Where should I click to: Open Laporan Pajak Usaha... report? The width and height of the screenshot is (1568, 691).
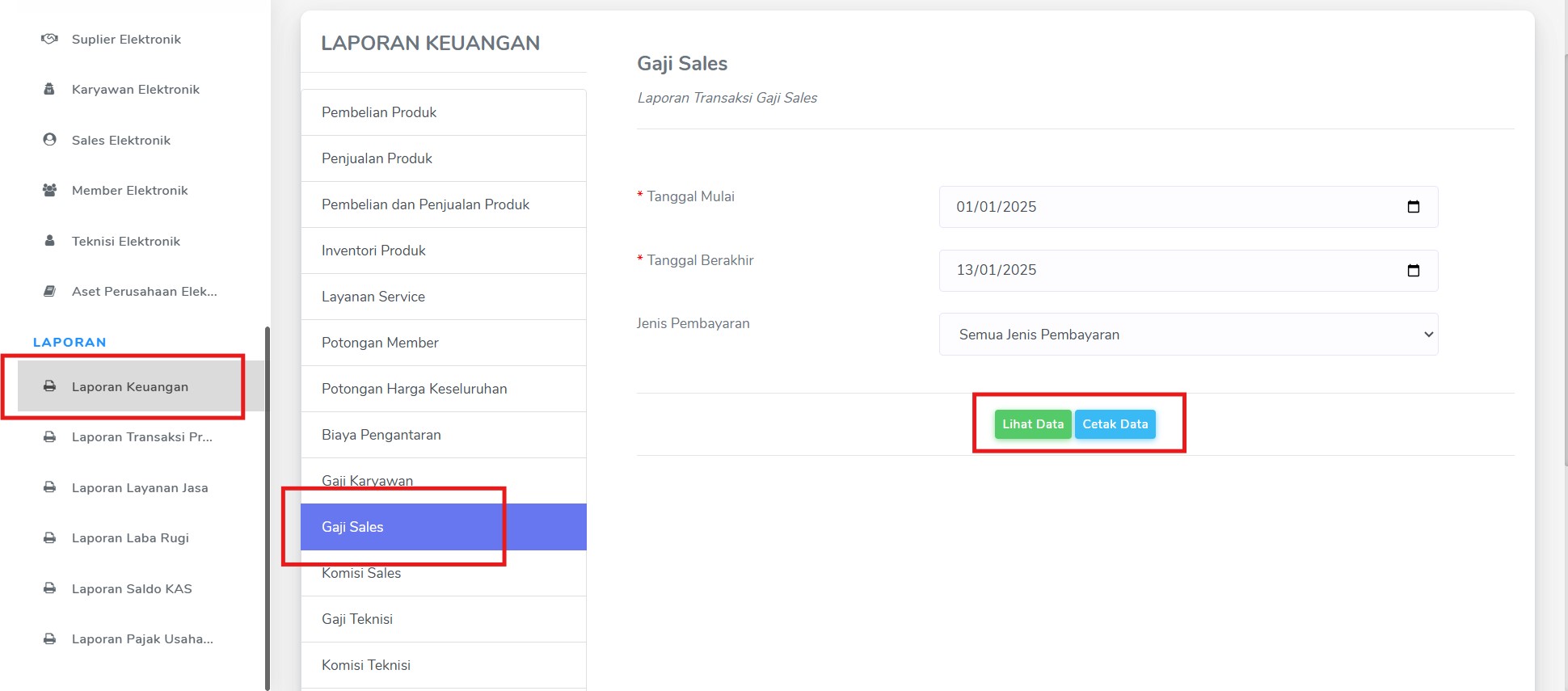142,638
